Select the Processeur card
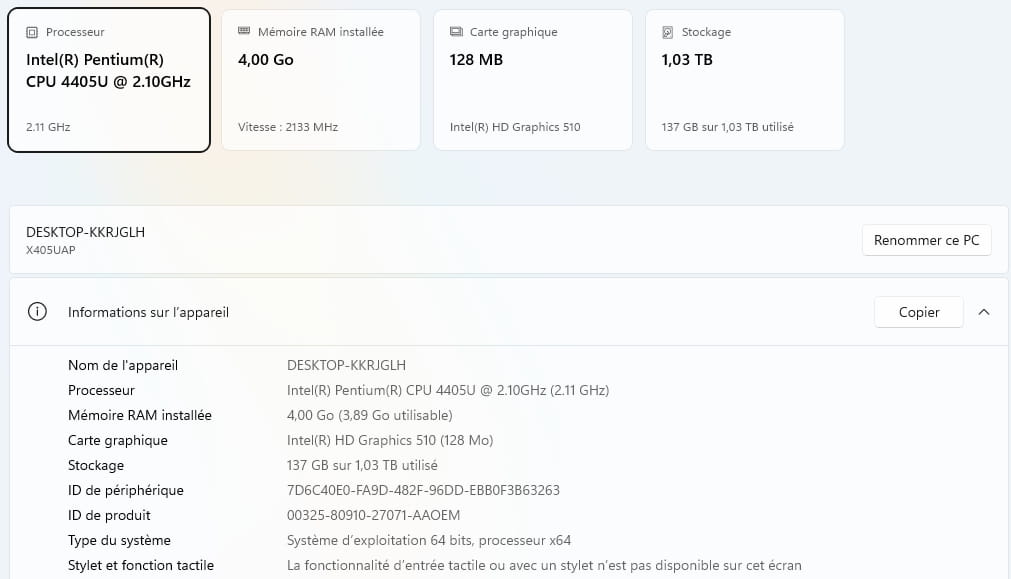1011x579 pixels. 109,80
